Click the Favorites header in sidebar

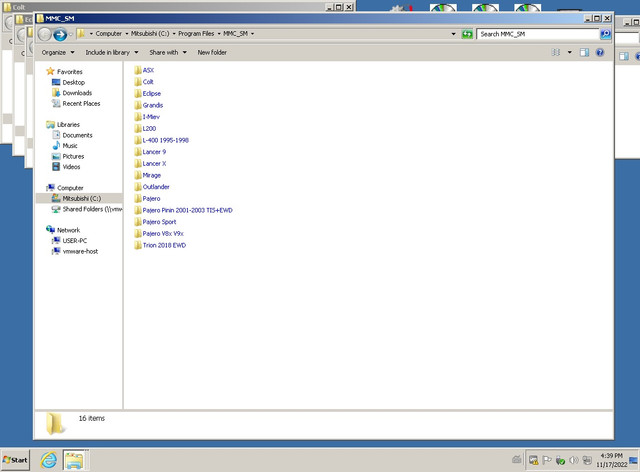[x=69, y=72]
